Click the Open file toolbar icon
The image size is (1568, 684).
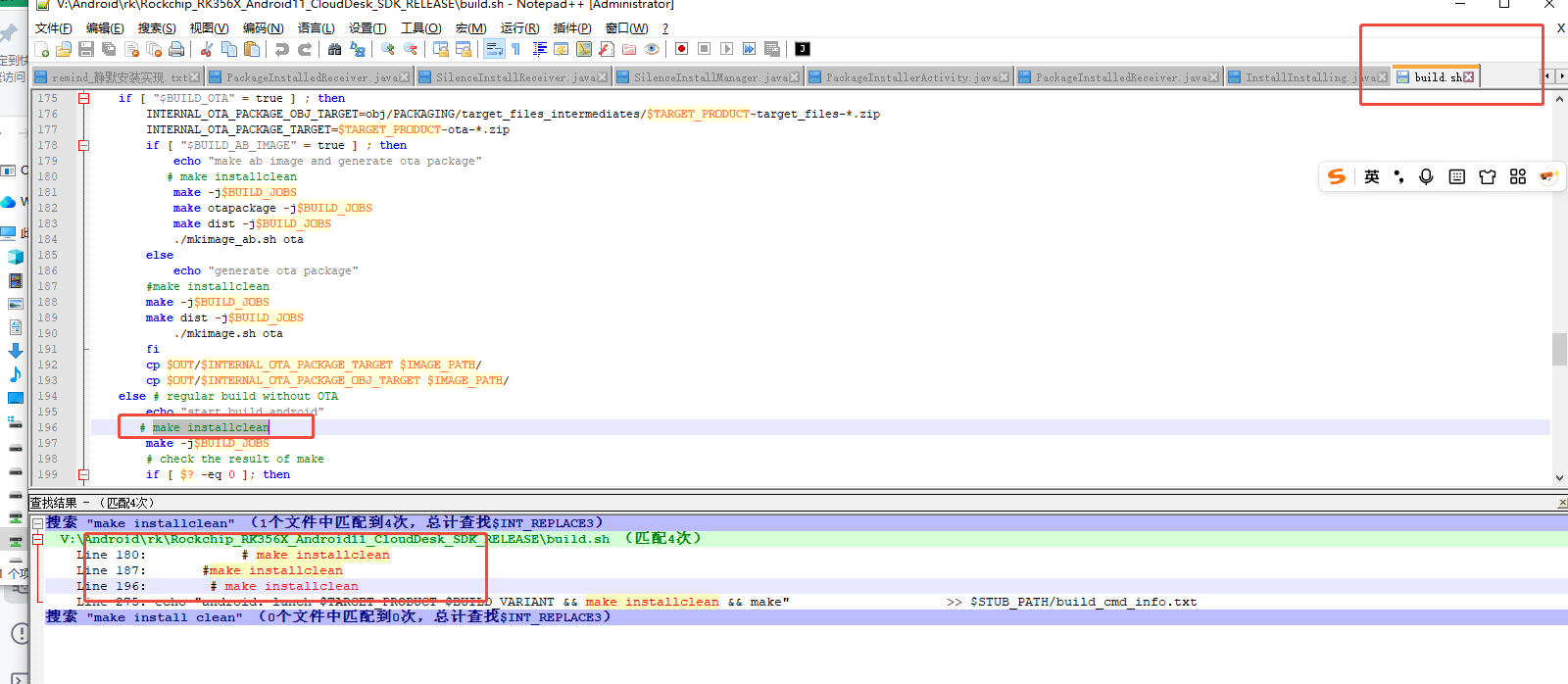[x=64, y=49]
